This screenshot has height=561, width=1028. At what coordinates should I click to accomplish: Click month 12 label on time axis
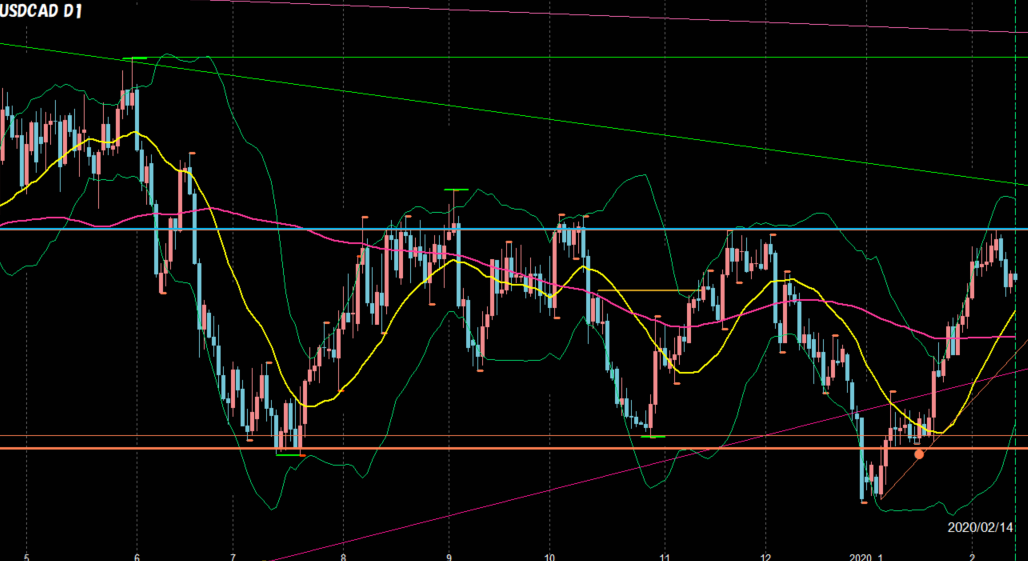[x=766, y=557]
